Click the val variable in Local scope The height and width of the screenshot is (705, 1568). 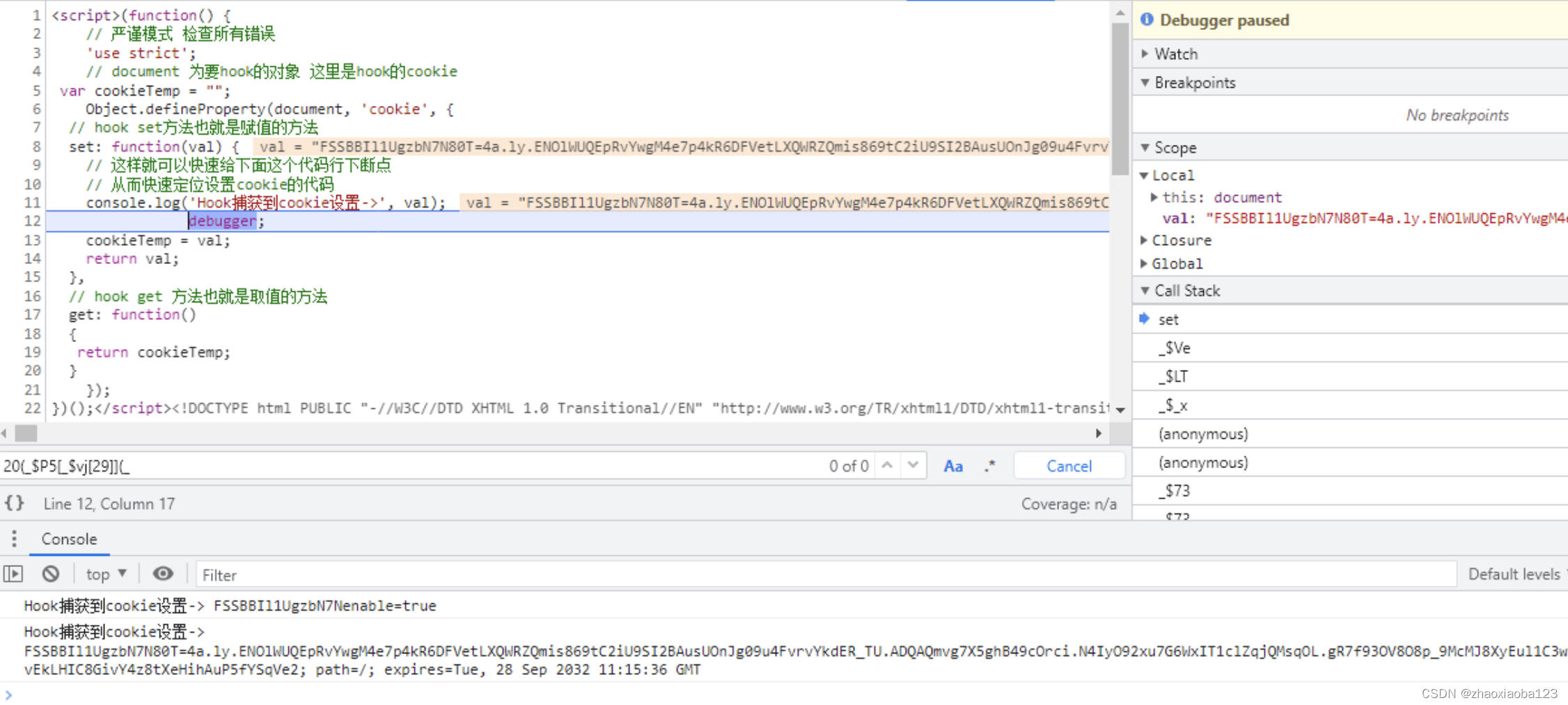click(x=1364, y=219)
